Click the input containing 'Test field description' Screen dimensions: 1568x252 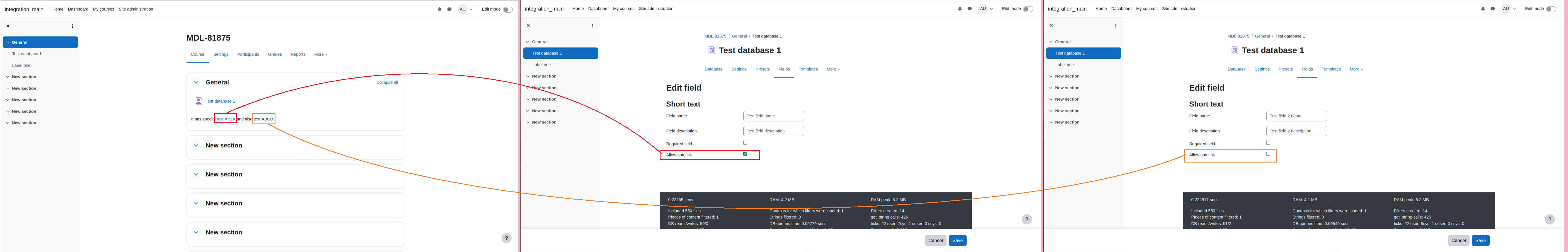pyautogui.click(x=774, y=131)
